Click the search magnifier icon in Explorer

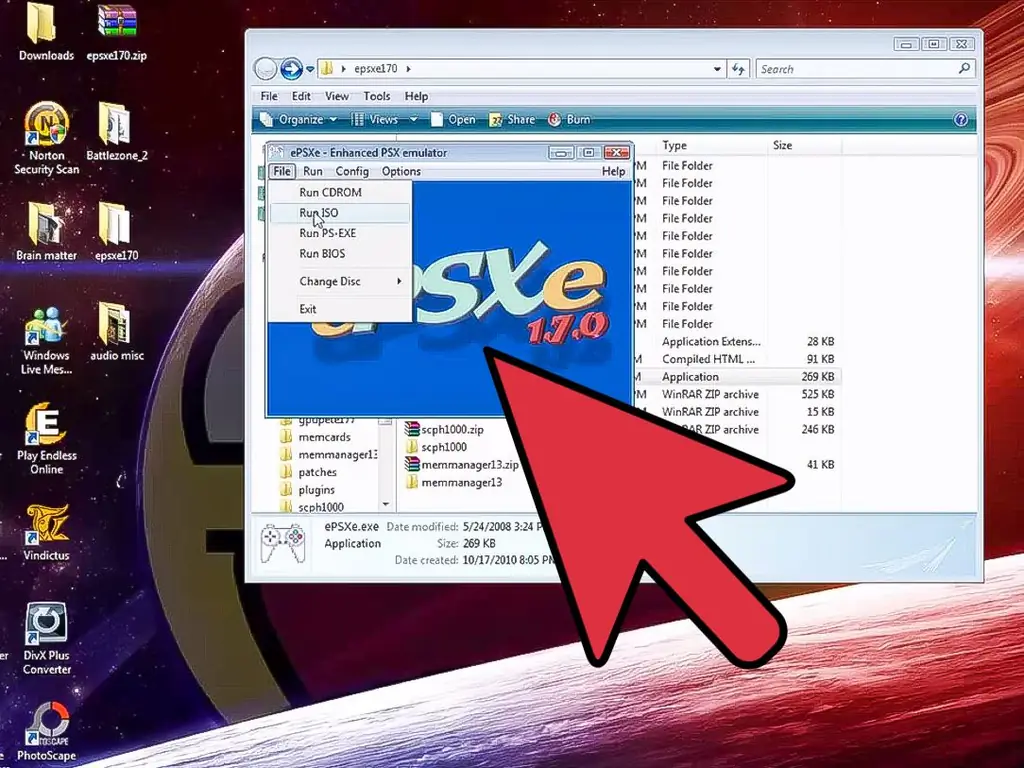pyautogui.click(x=964, y=69)
